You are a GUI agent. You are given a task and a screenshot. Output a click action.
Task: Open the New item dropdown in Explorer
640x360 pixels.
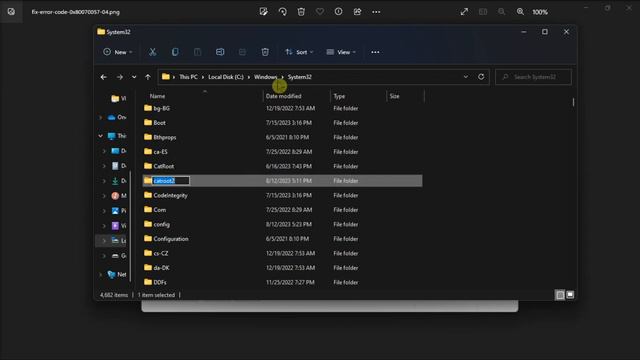point(118,52)
